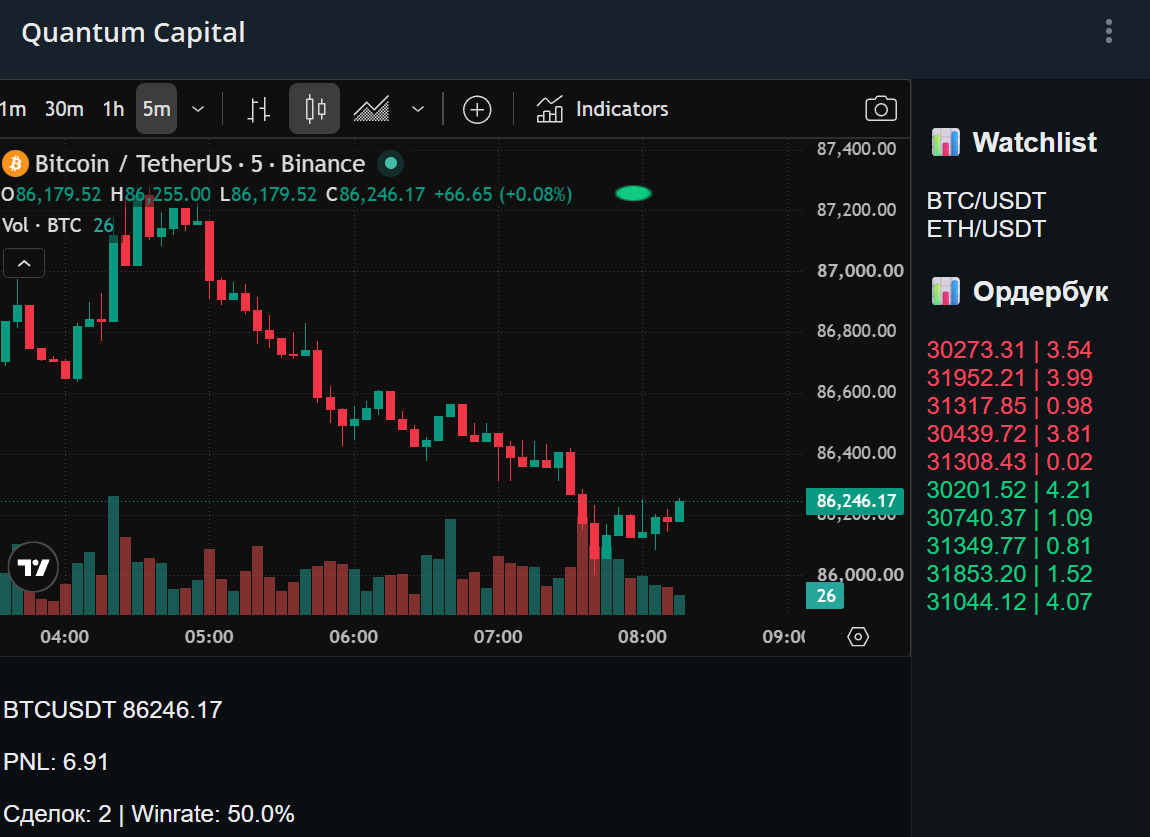The width and height of the screenshot is (1150, 837).
Task: Click the ask order row 31952.21 | 3.99
Action: [1009, 378]
